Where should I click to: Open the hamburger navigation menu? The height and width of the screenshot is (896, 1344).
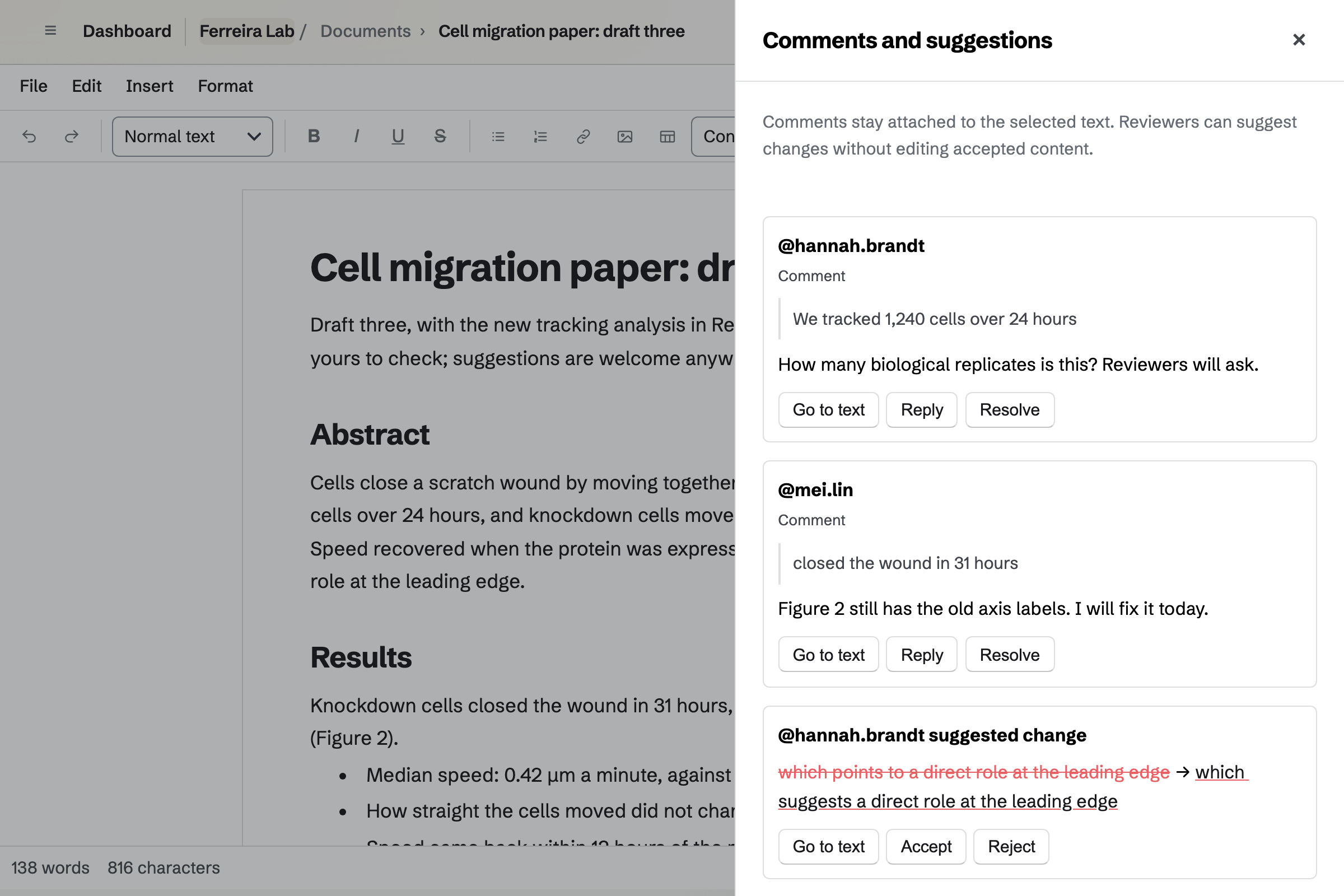point(50,31)
